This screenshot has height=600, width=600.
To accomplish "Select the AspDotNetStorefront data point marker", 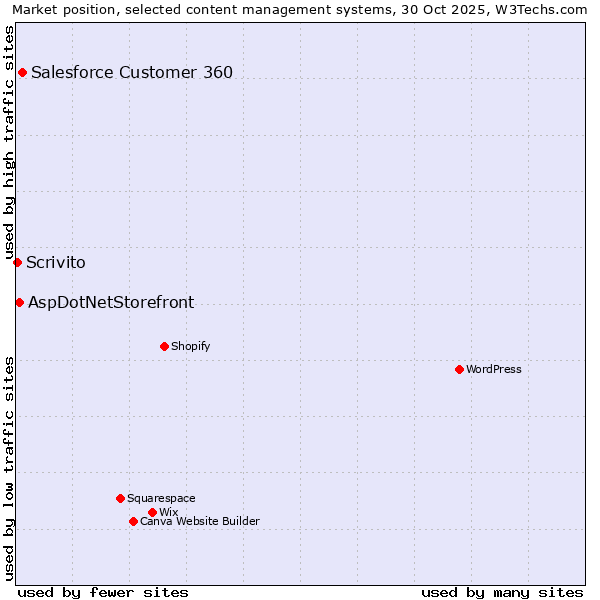I will tap(19, 302).
